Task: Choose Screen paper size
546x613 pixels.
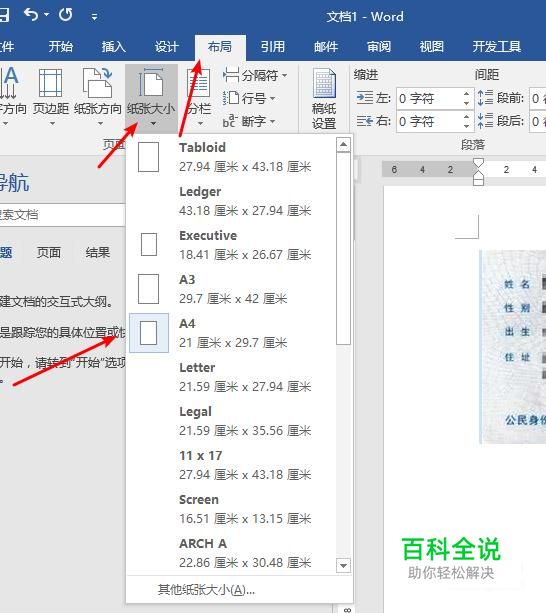Action: 231,509
